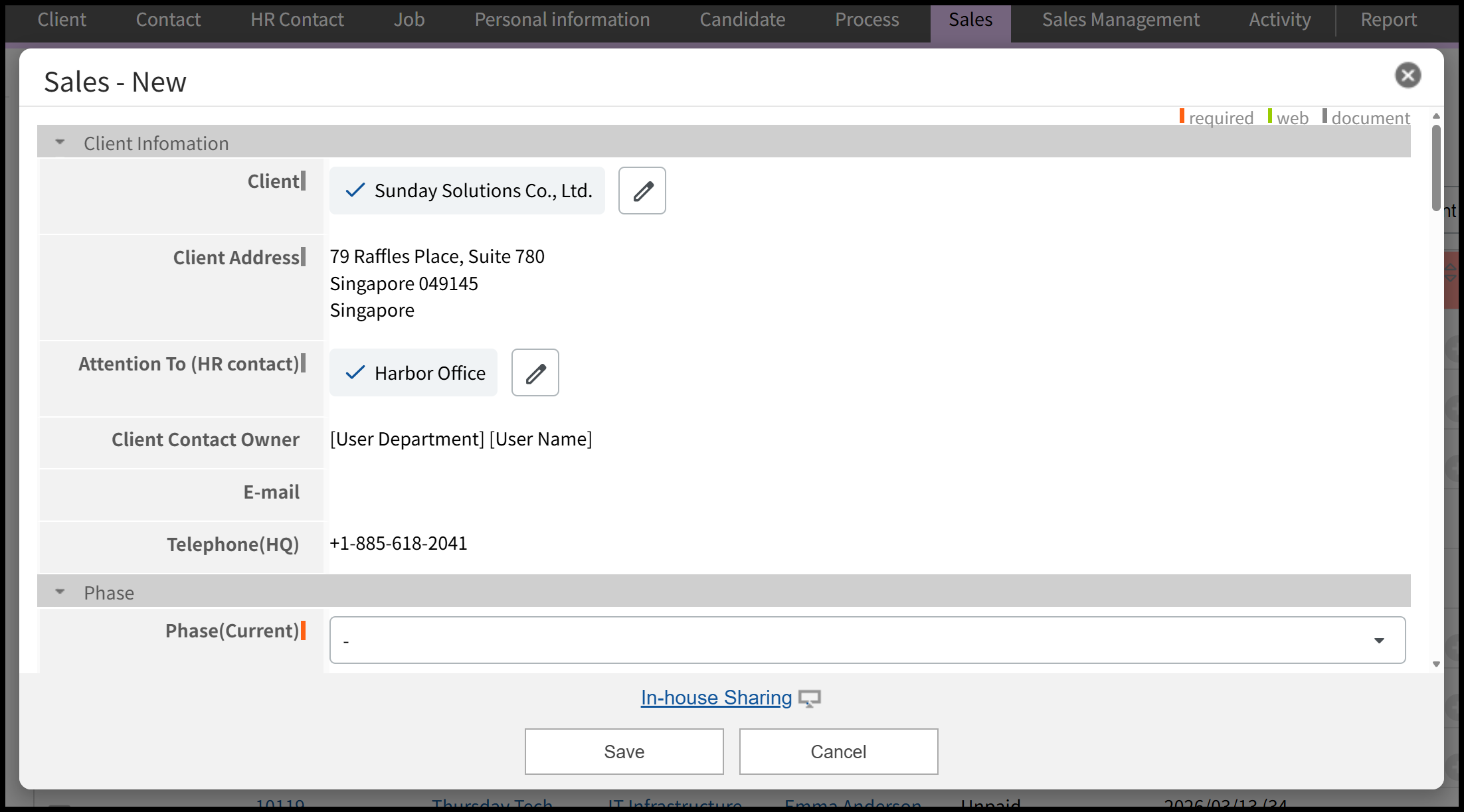Screen dimensions: 1464x812
Task: Select the Activity tab
Action: (1279, 21)
